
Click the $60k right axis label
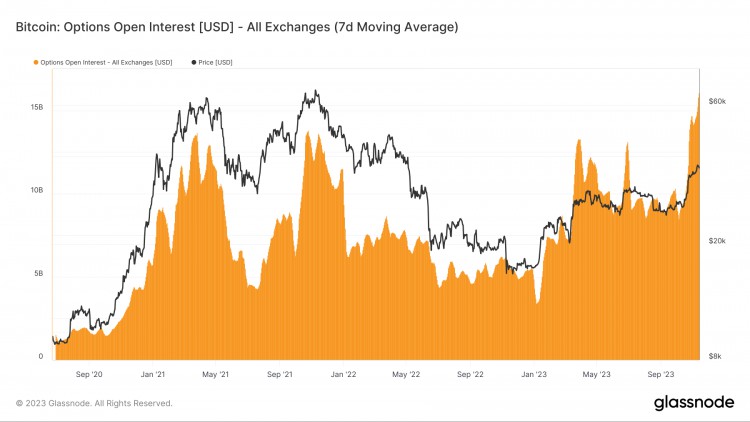[x=717, y=101]
